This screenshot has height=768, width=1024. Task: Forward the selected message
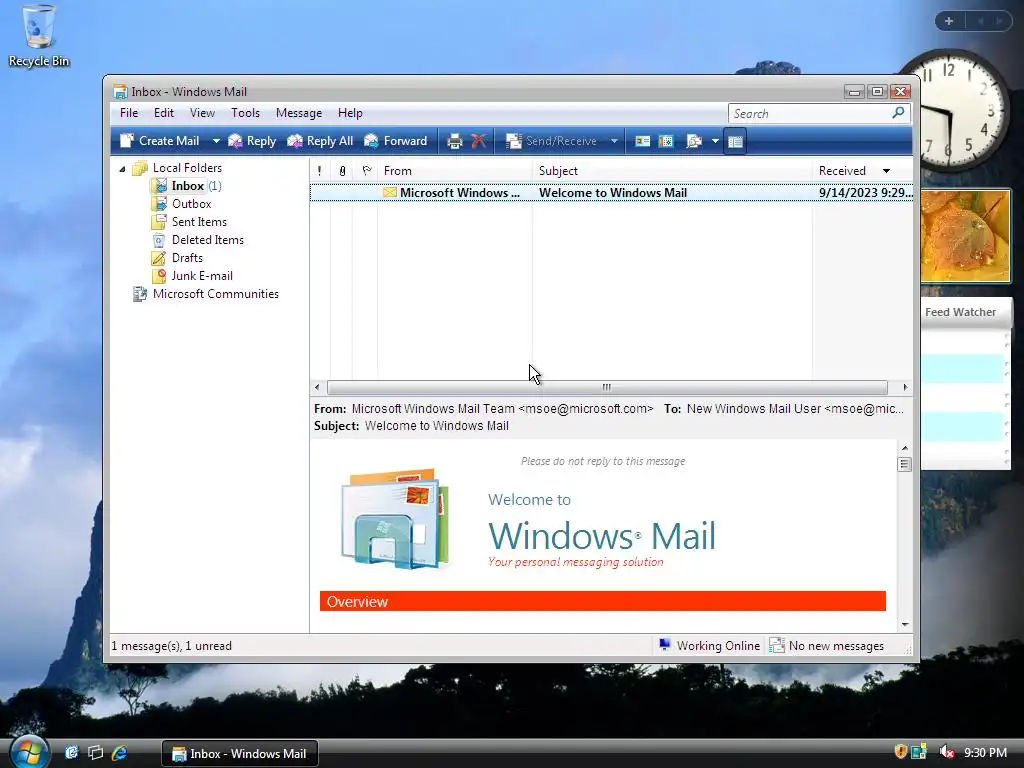[396, 141]
